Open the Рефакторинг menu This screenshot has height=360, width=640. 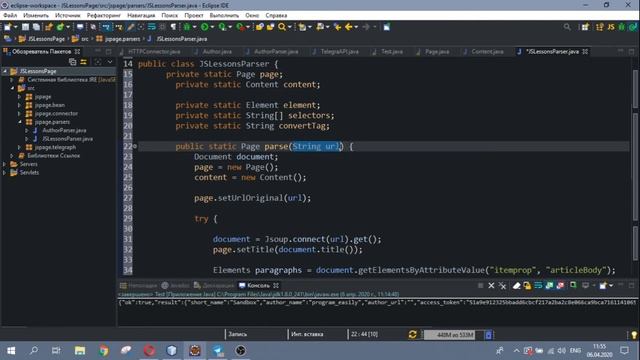[x=104, y=16]
